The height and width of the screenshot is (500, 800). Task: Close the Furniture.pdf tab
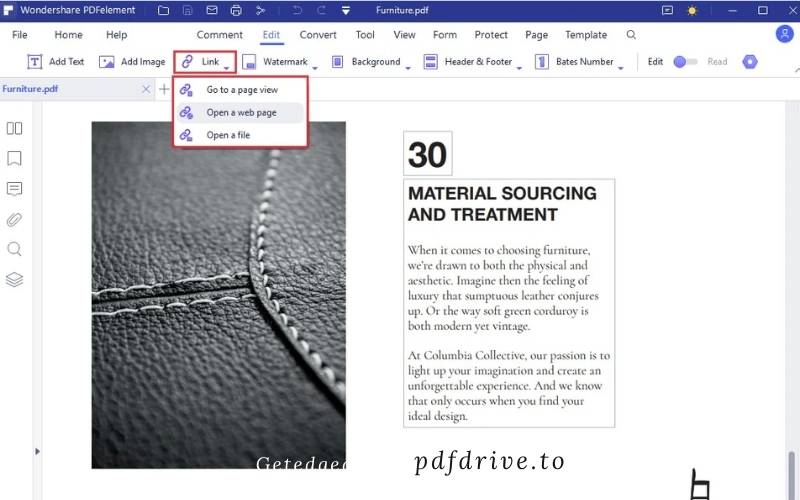(146, 89)
